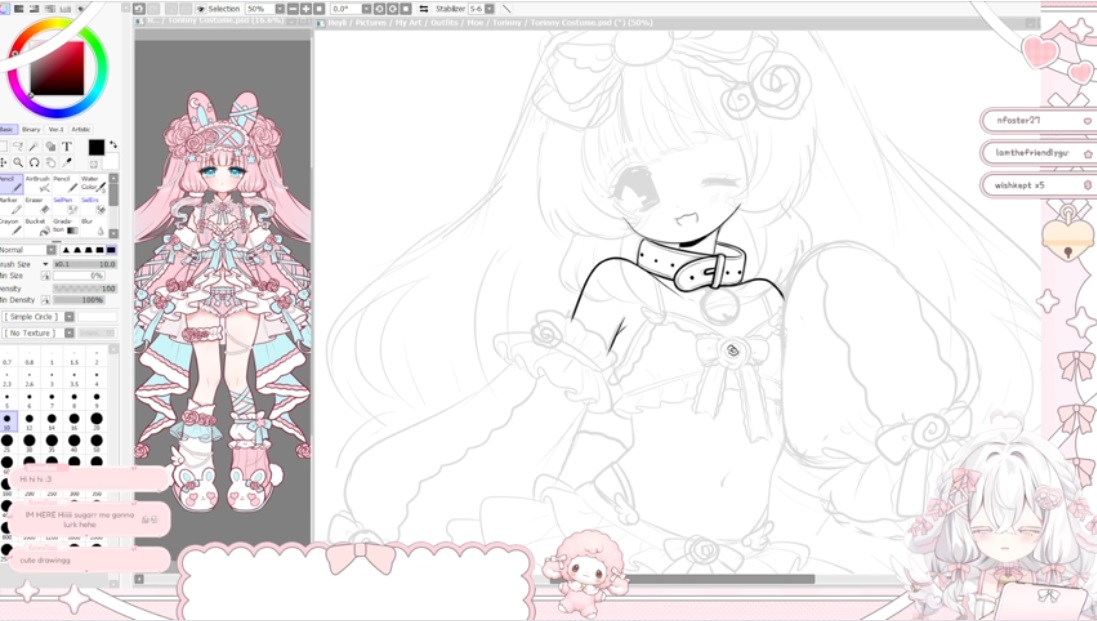Switch to the Binary tool tab
The height and width of the screenshot is (621, 1097).
pyautogui.click(x=31, y=129)
